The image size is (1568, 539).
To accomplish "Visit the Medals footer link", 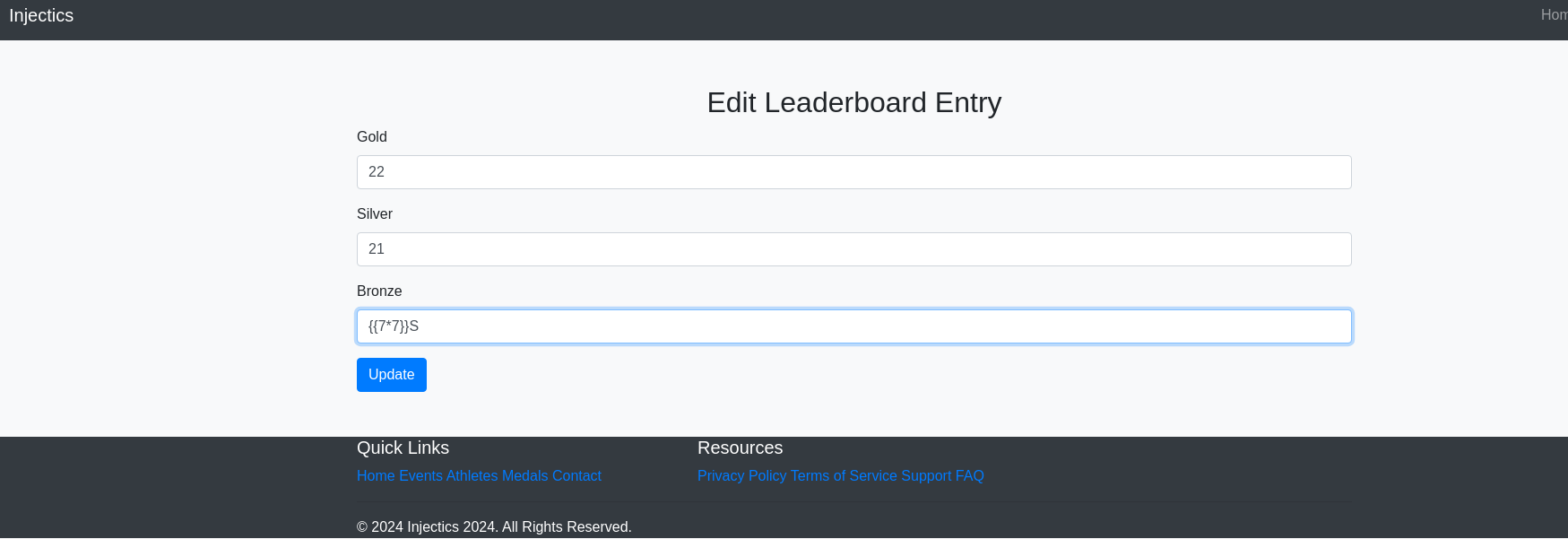I will tap(524, 476).
